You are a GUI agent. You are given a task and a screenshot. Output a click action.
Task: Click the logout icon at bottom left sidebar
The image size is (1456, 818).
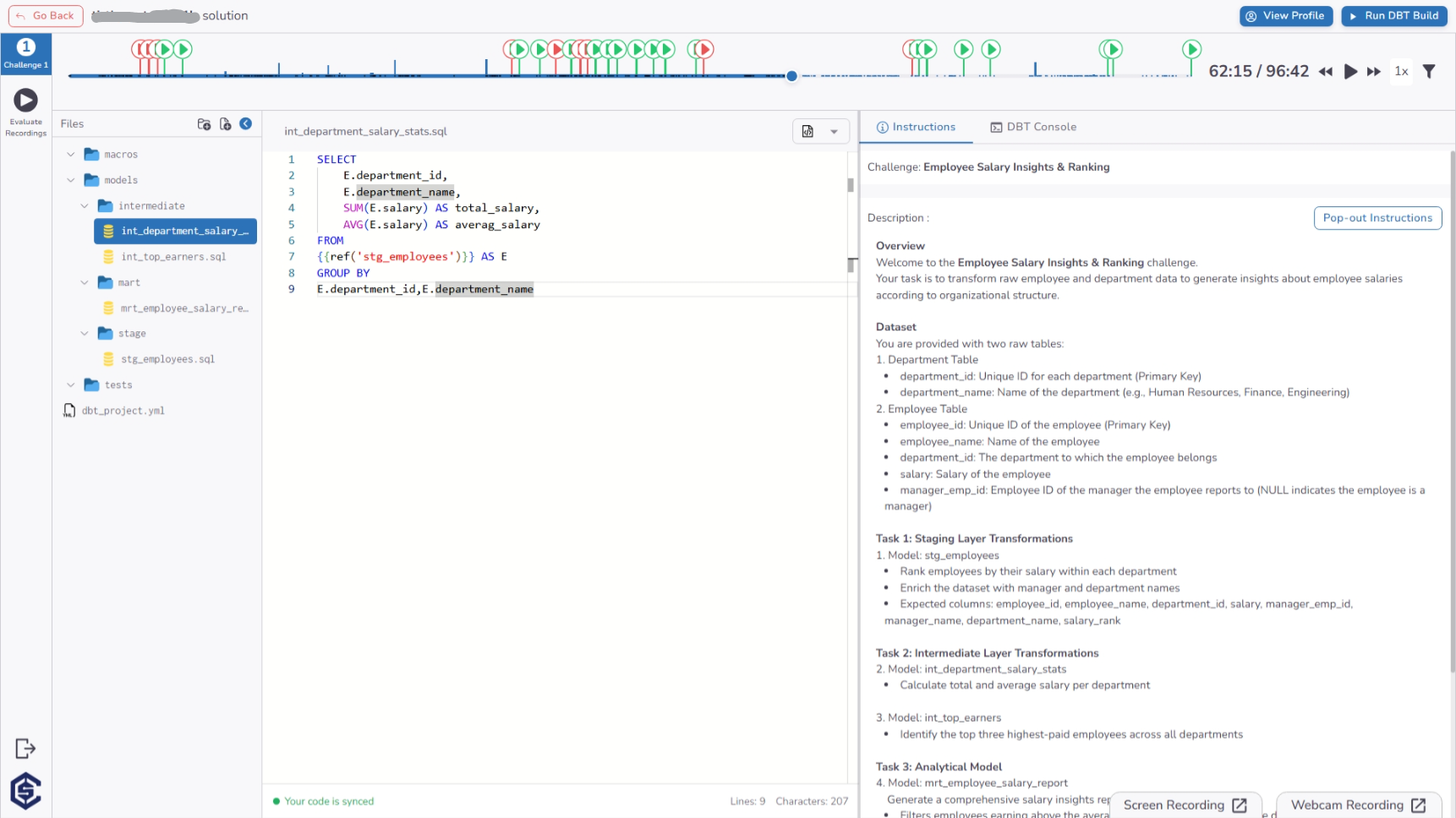click(25, 748)
